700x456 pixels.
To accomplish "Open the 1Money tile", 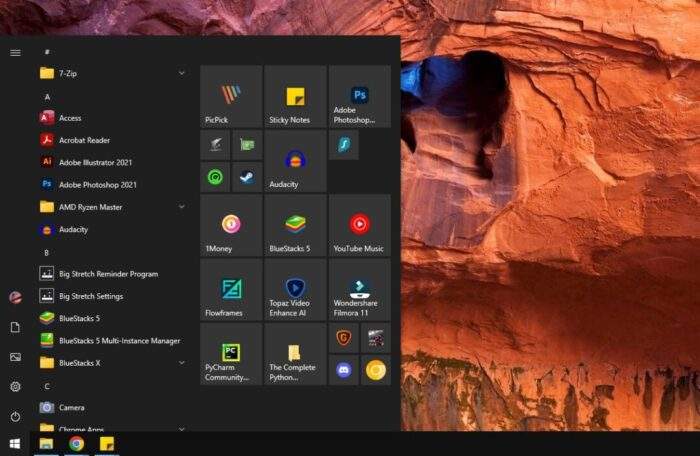I will (231, 226).
